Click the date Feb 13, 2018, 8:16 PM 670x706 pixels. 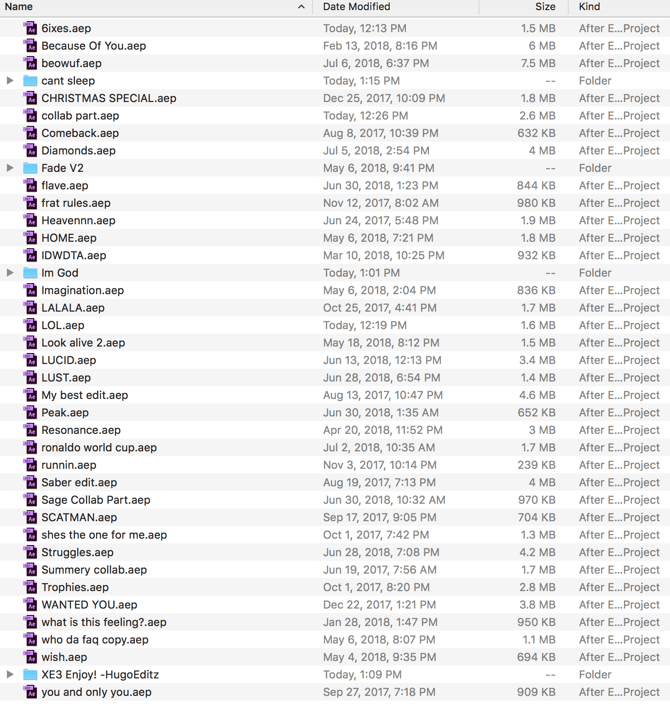pyautogui.click(x=380, y=46)
